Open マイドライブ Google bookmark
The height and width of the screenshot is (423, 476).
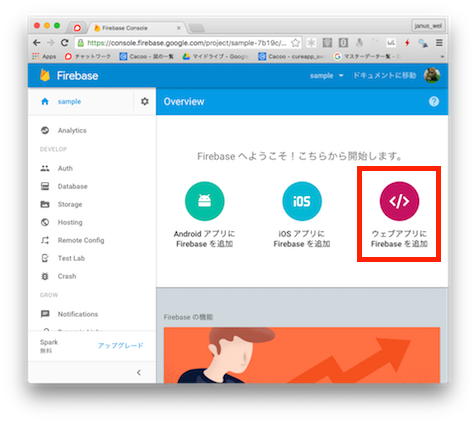coord(216,57)
